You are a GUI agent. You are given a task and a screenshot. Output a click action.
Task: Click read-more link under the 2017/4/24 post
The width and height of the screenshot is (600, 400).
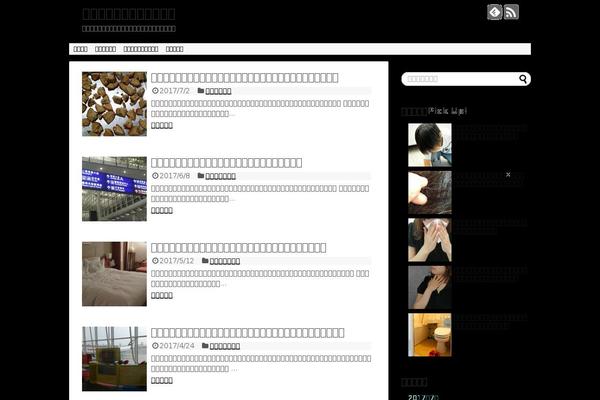(x=162, y=380)
